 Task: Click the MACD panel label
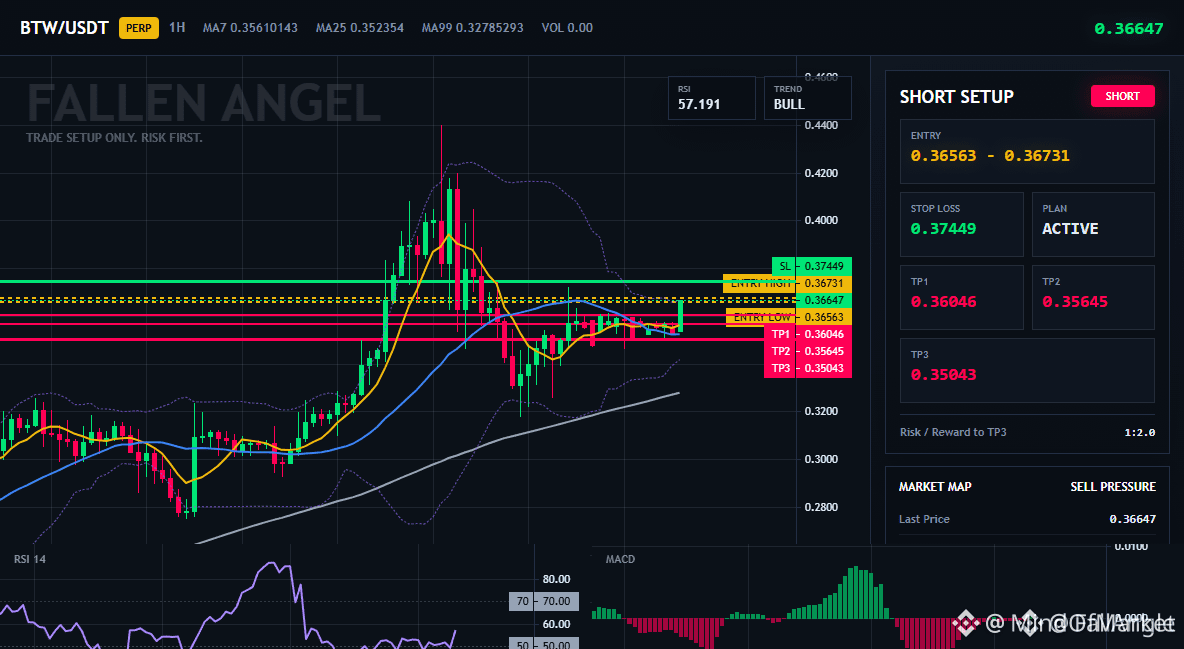tap(620, 559)
